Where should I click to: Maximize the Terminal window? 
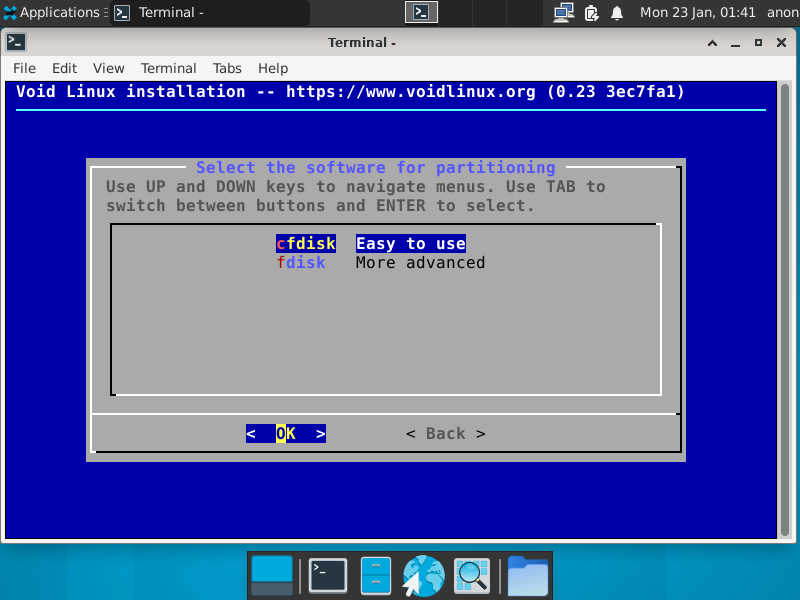[x=758, y=43]
